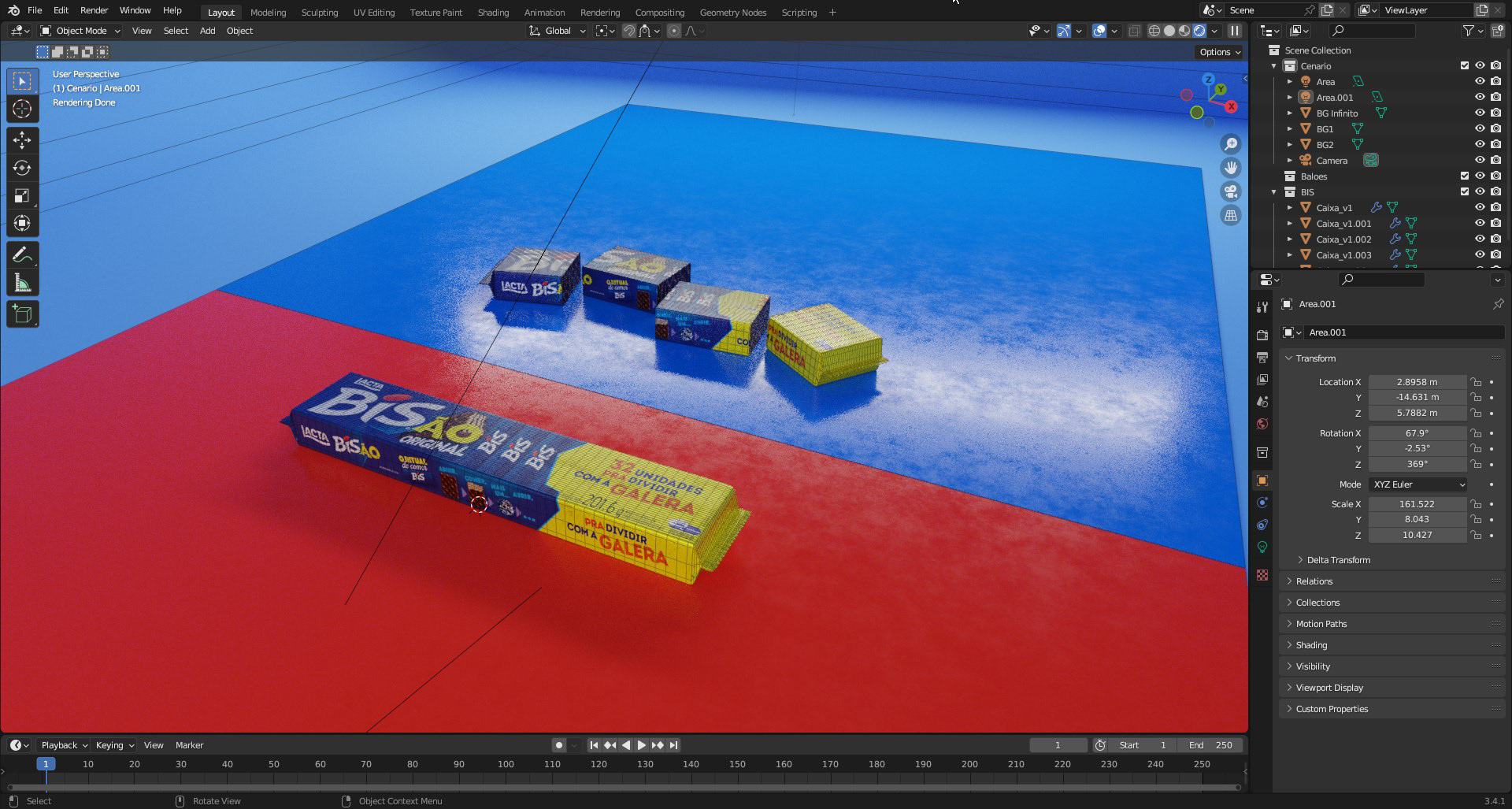Choose the Move tool
Image resolution: width=1512 pixels, height=809 pixels.
tap(22, 140)
